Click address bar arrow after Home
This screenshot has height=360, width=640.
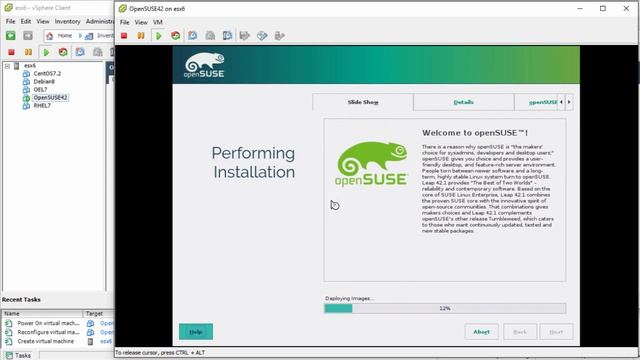80,36
